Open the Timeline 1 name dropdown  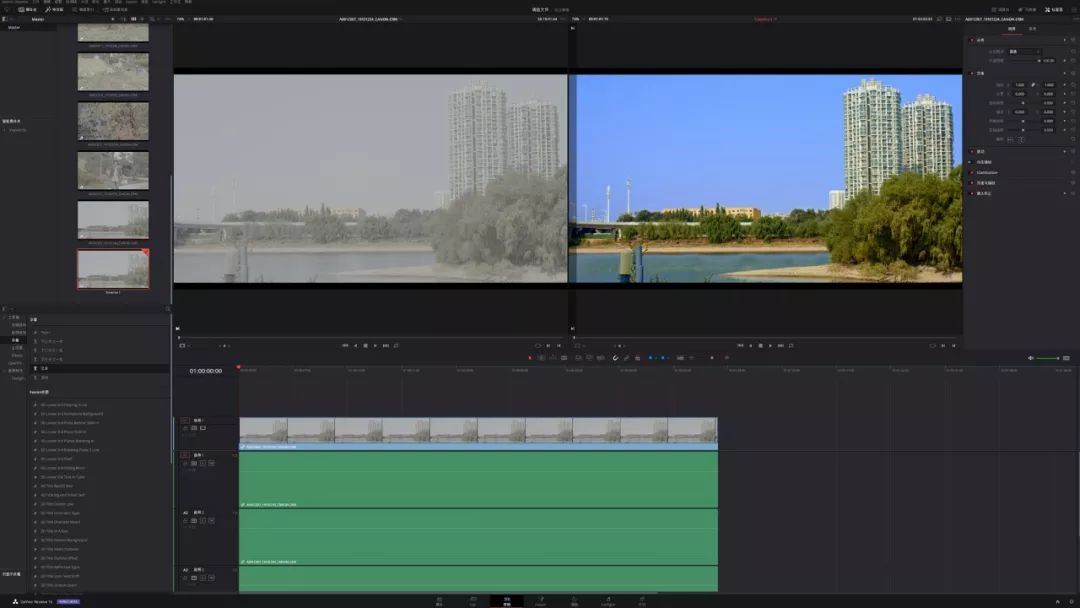[765, 19]
